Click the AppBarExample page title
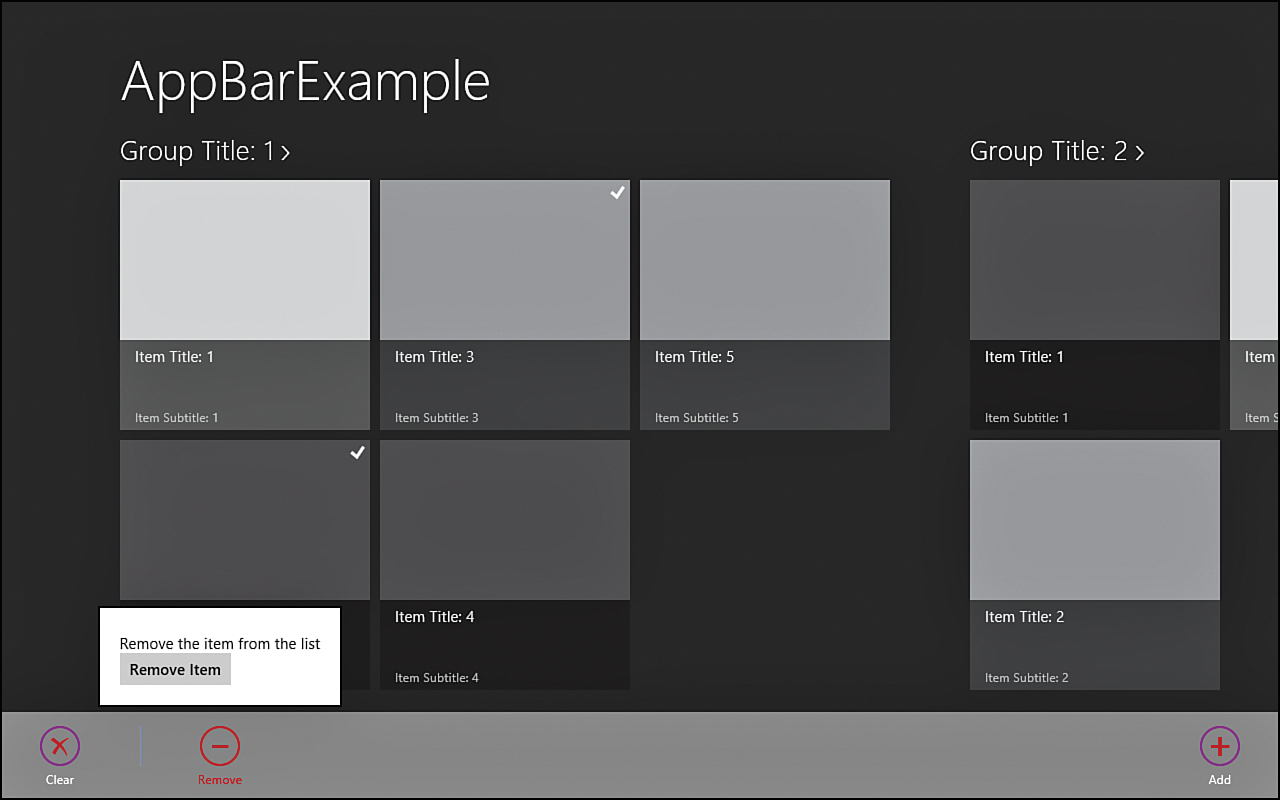Image resolution: width=1280 pixels, height=800 pixels. tap(306, 82)
